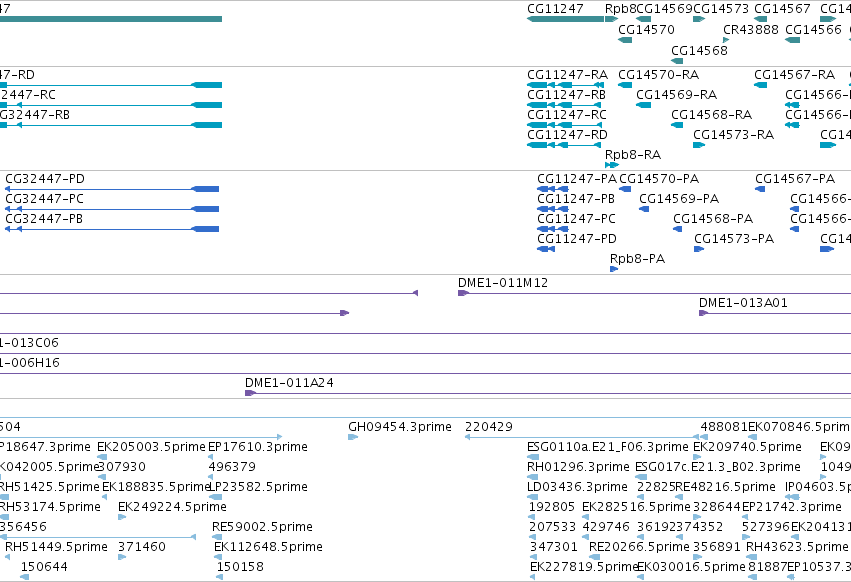Screen dimensions: 851x582
Task: Select transcript CG11247-RD
Action: [567, 135]
